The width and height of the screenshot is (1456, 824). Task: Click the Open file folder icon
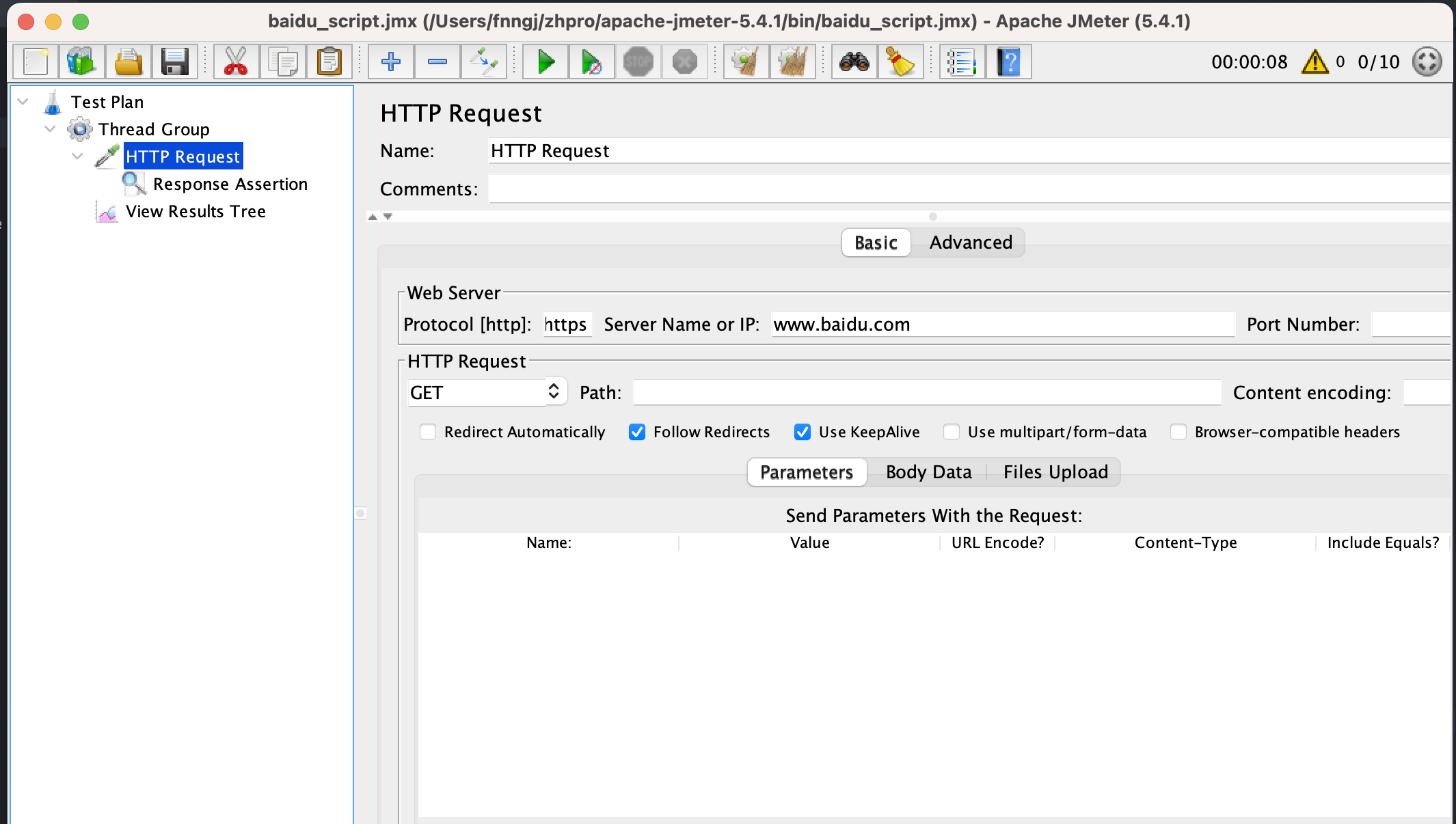[x=128, y=62]
